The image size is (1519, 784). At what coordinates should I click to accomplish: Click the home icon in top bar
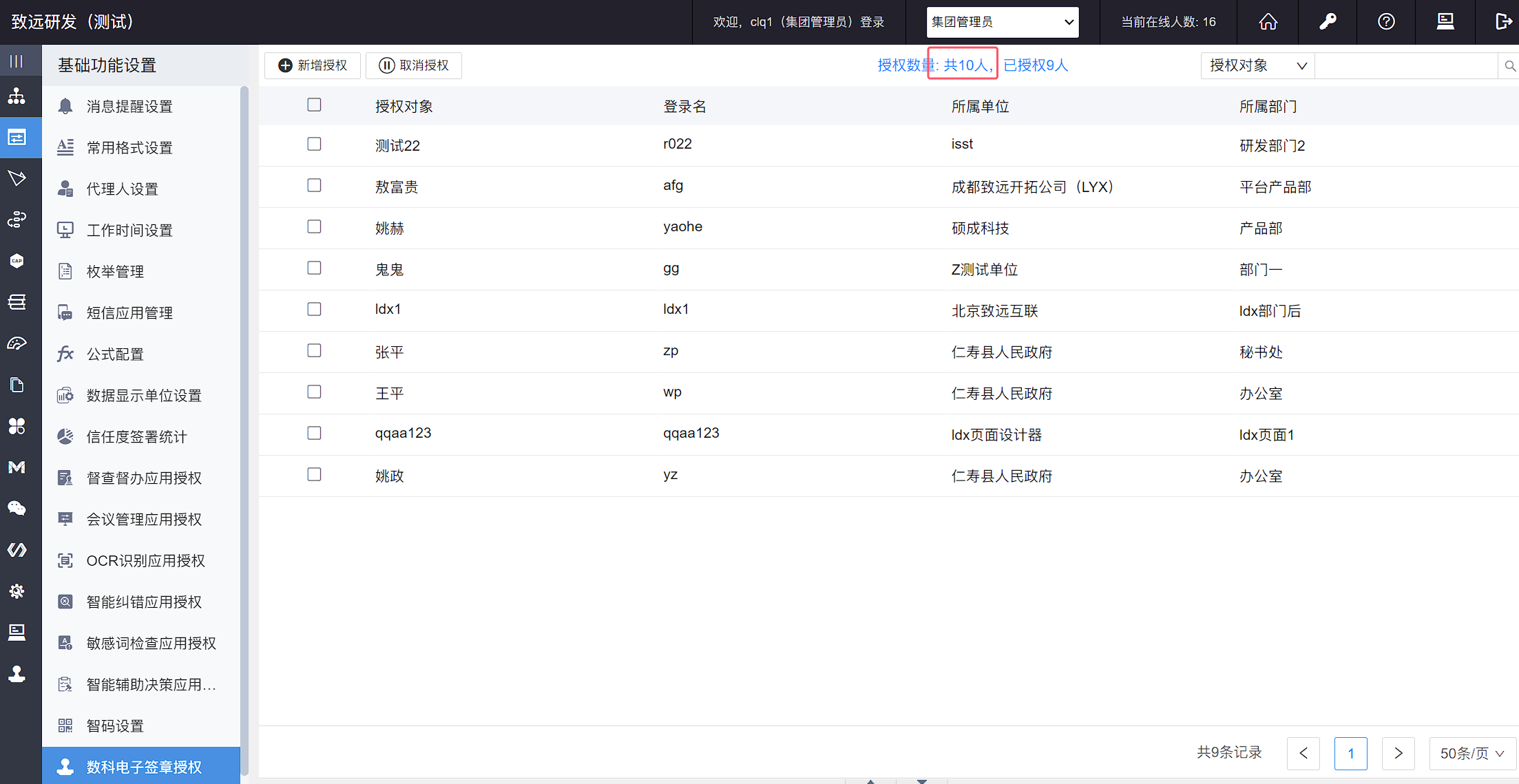pyautogui.click(x=1268, y=22)
